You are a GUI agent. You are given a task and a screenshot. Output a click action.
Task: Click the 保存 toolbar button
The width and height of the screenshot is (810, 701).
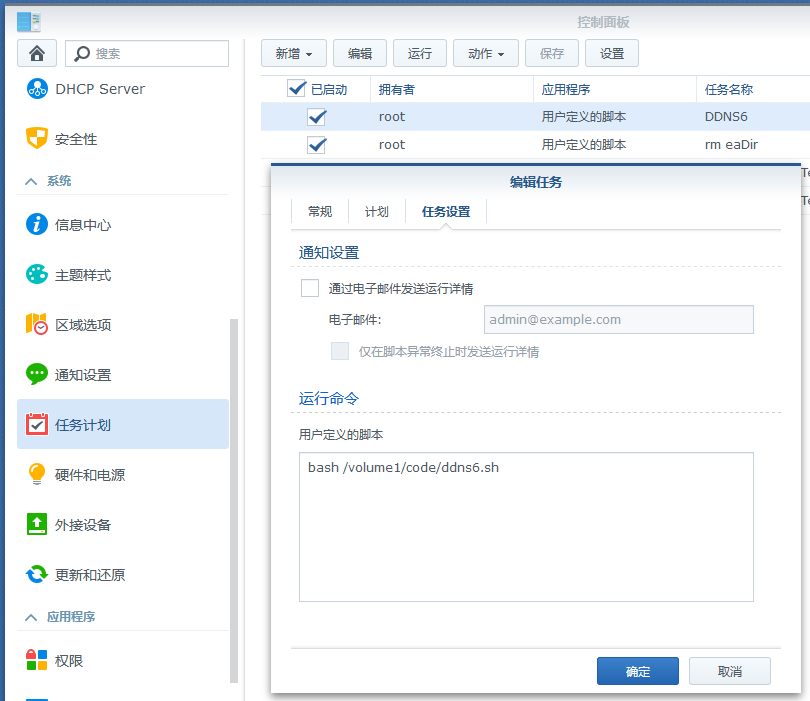pyautogui.click(x=552, y=53)
